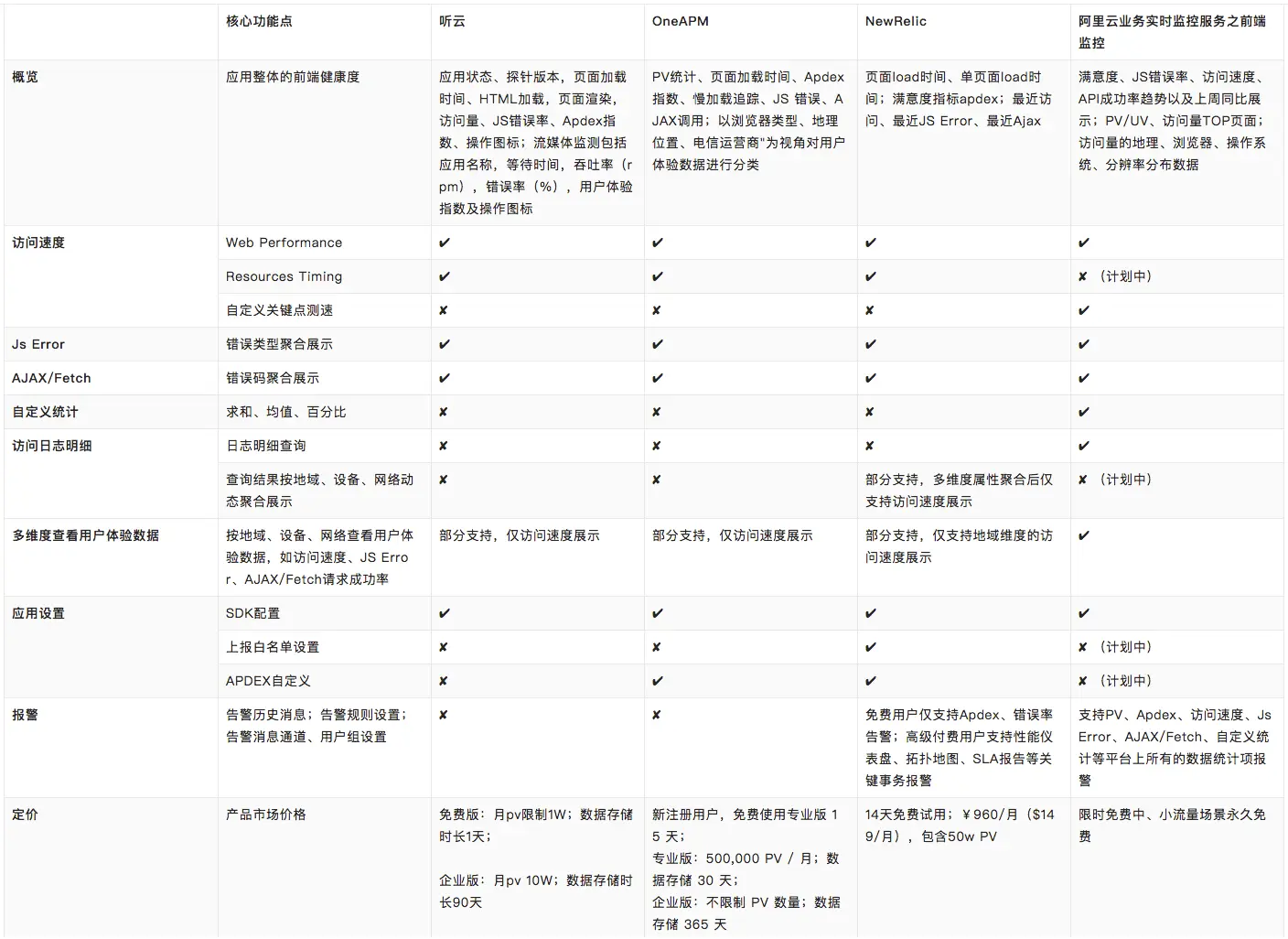Image resolution: width=1288 pixels, height=939 pixels.
Task: Click the 访问日志明细 row label
Action: pos(52,446)
